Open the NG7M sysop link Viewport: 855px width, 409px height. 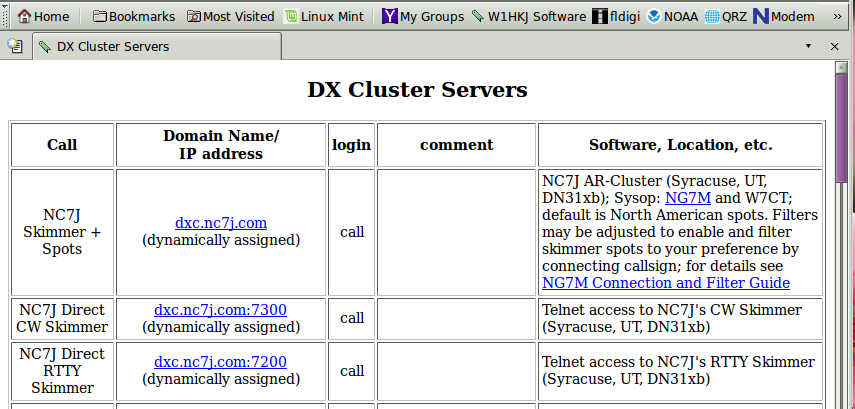(688, 197)
